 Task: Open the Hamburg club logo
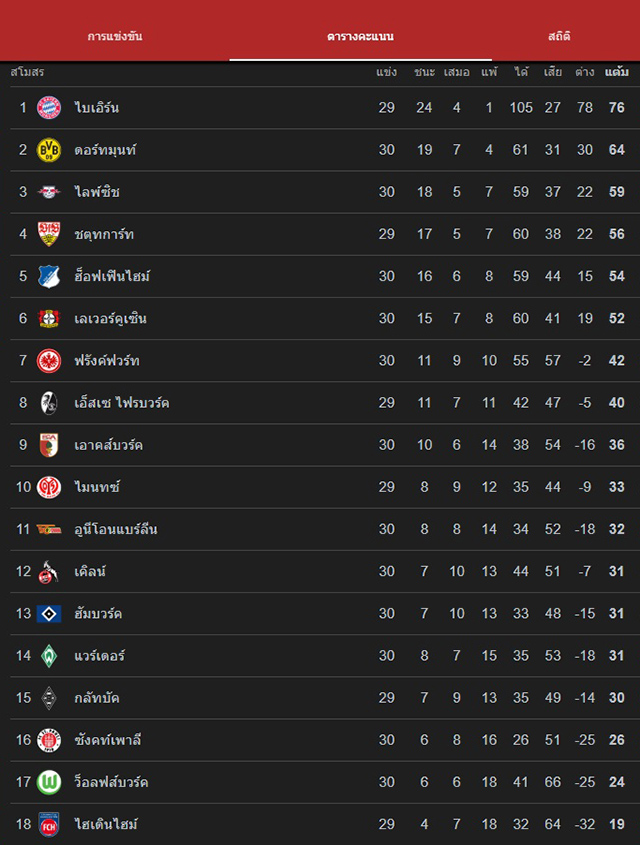(x=49, y=614)
